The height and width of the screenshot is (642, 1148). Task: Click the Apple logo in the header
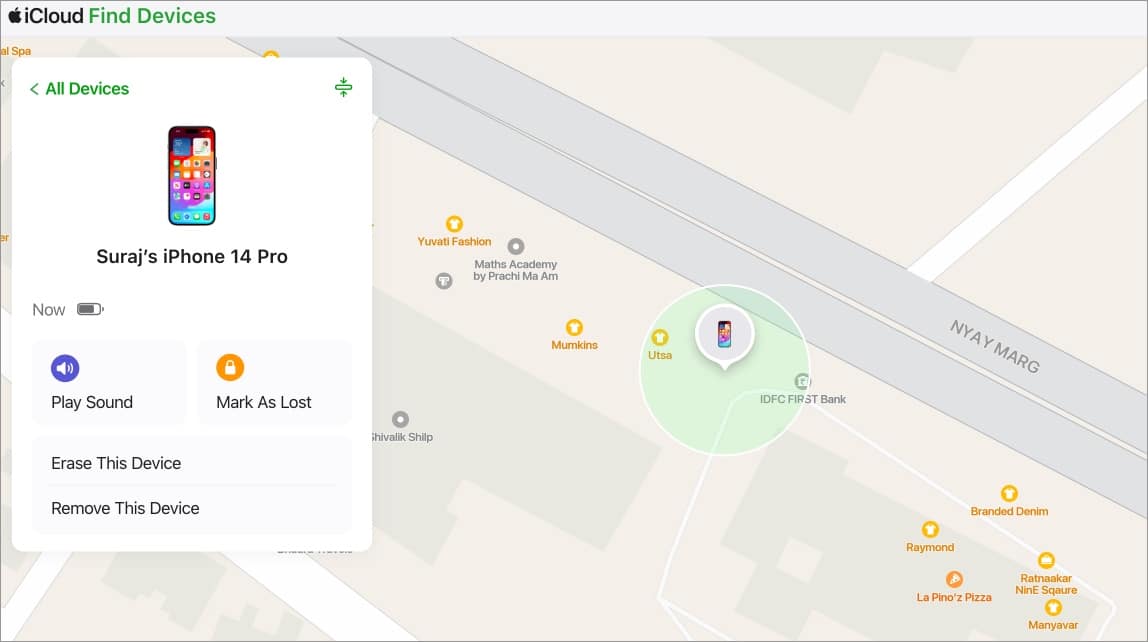click(15, 15)
